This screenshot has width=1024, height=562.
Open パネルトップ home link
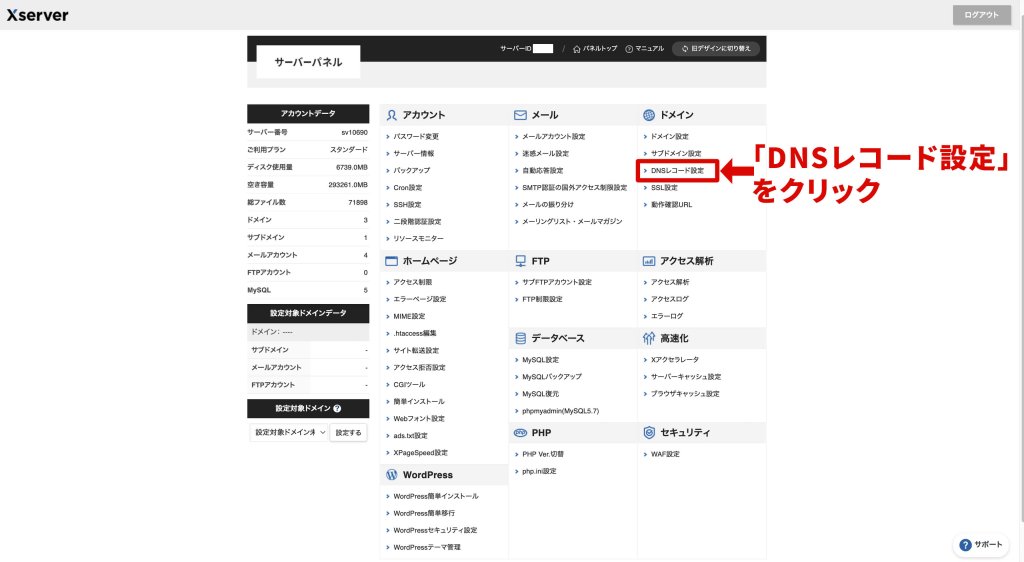595,48
